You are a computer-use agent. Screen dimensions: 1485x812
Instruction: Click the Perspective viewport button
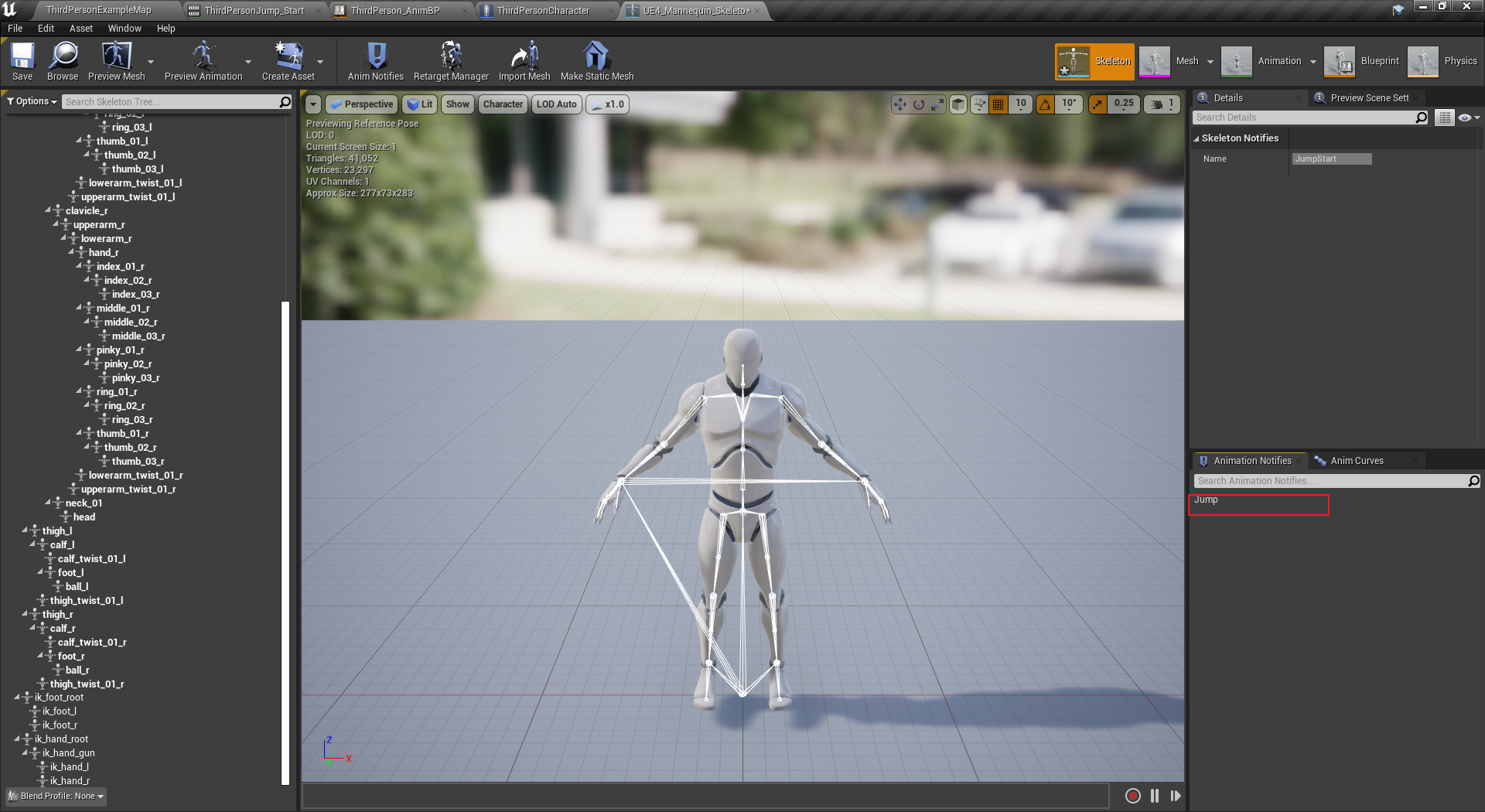(x=362, y=104)
